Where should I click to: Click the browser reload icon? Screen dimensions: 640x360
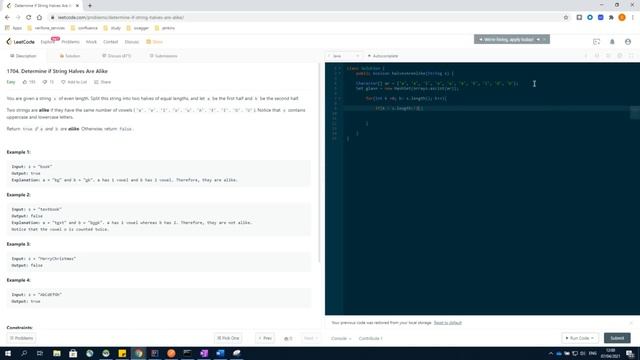tap(29, 18)
